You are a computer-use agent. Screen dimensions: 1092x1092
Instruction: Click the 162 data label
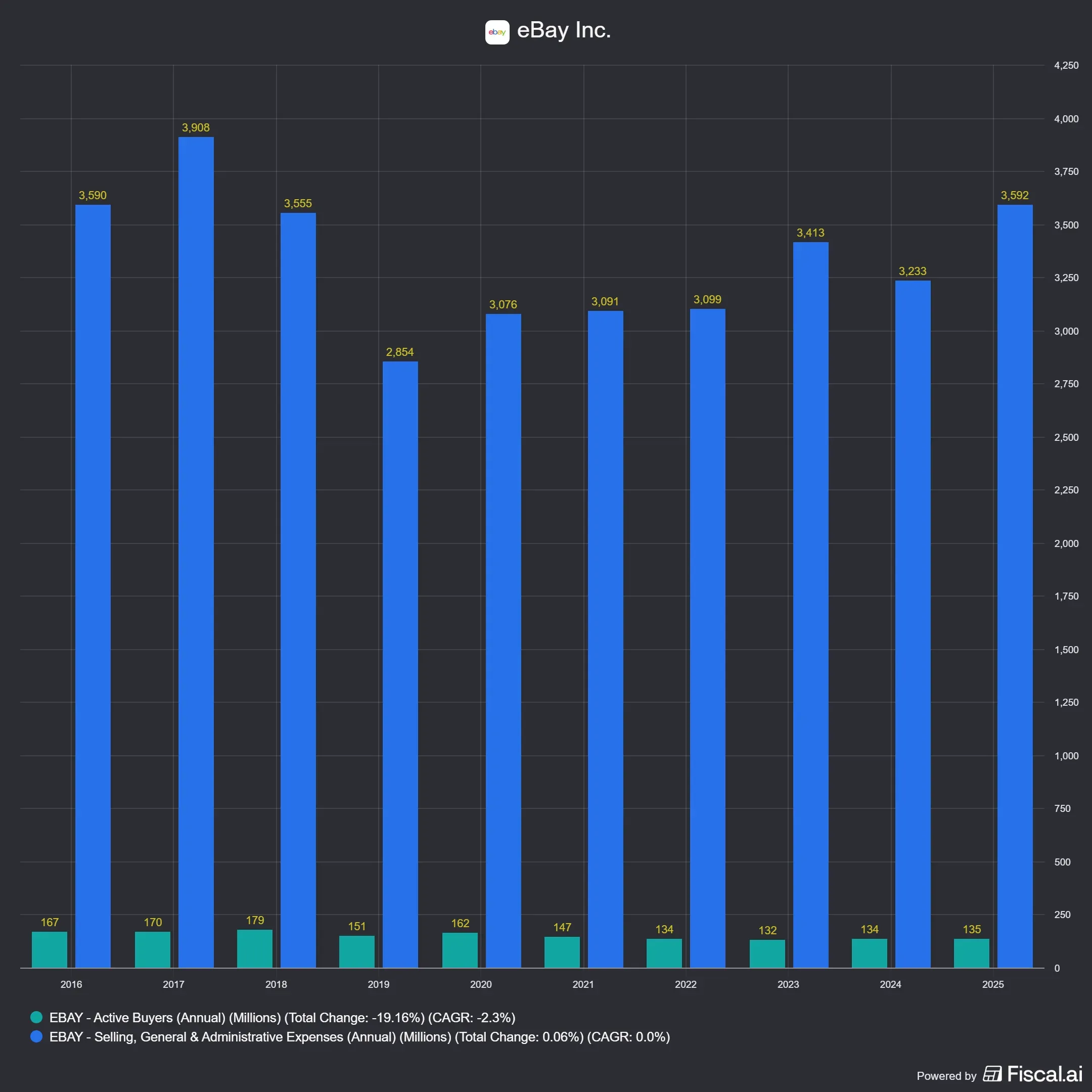[x=460, y=924]
